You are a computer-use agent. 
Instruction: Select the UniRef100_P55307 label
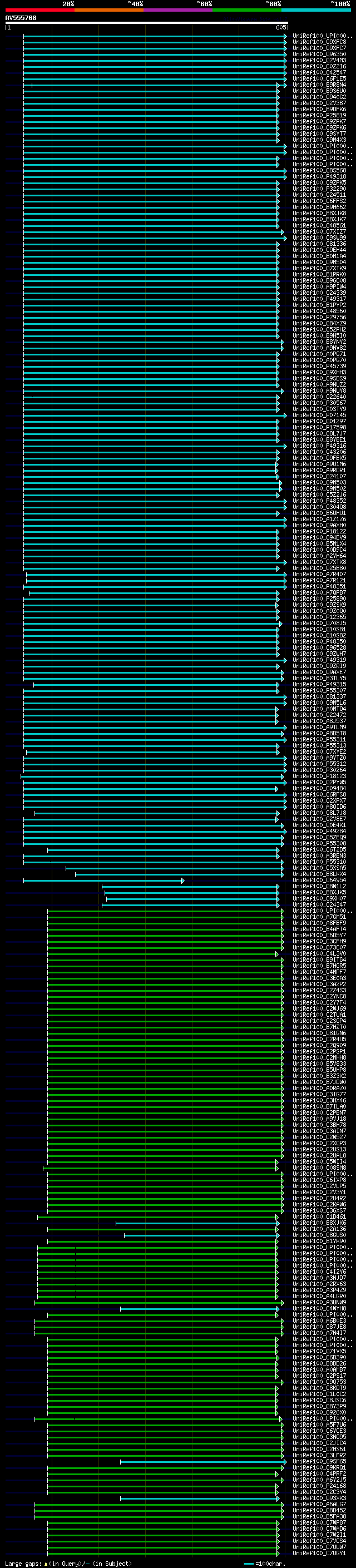click(x=319, y=690)
